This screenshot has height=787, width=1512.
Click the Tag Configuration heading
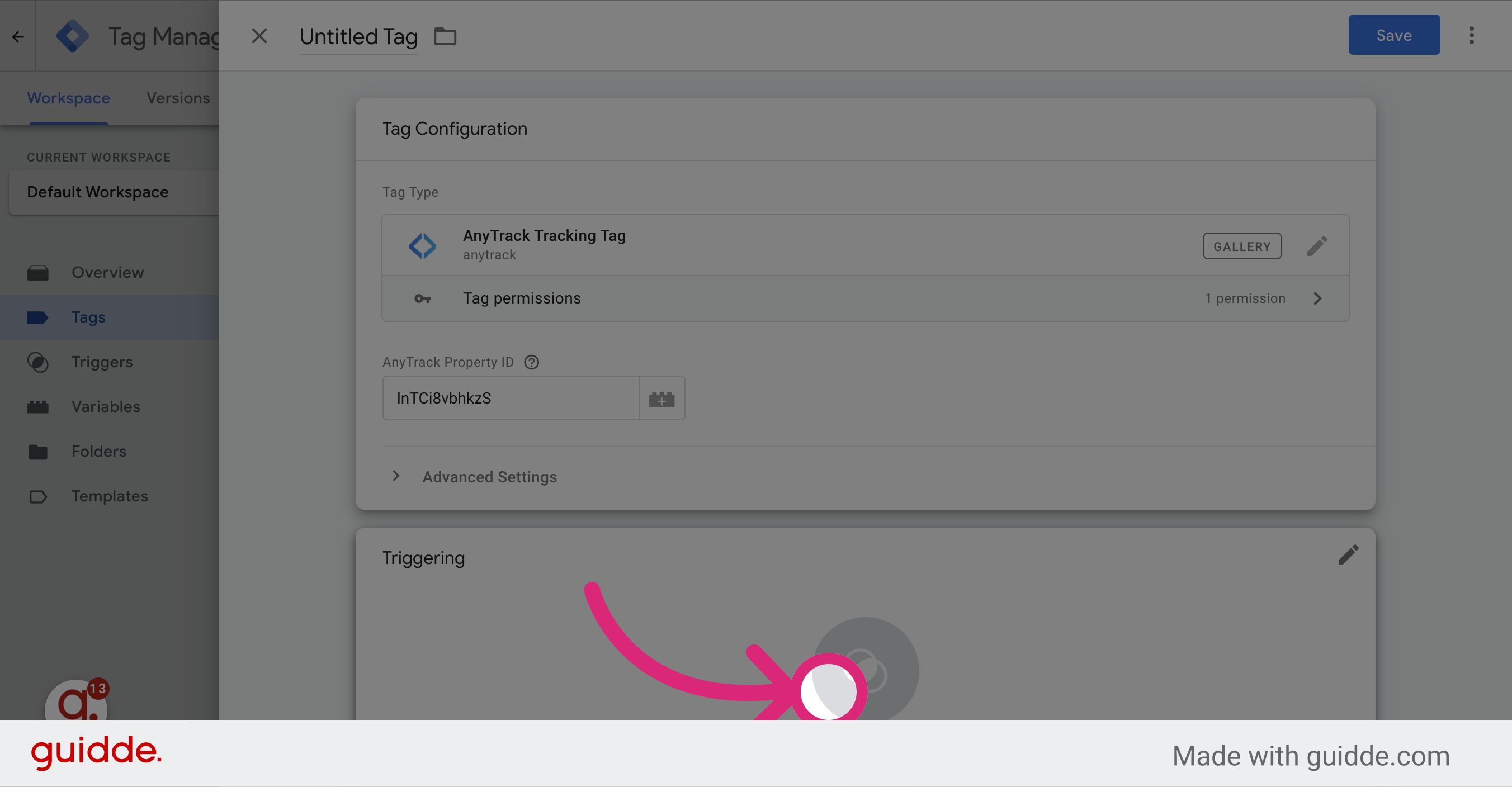[x=455, y=129]
